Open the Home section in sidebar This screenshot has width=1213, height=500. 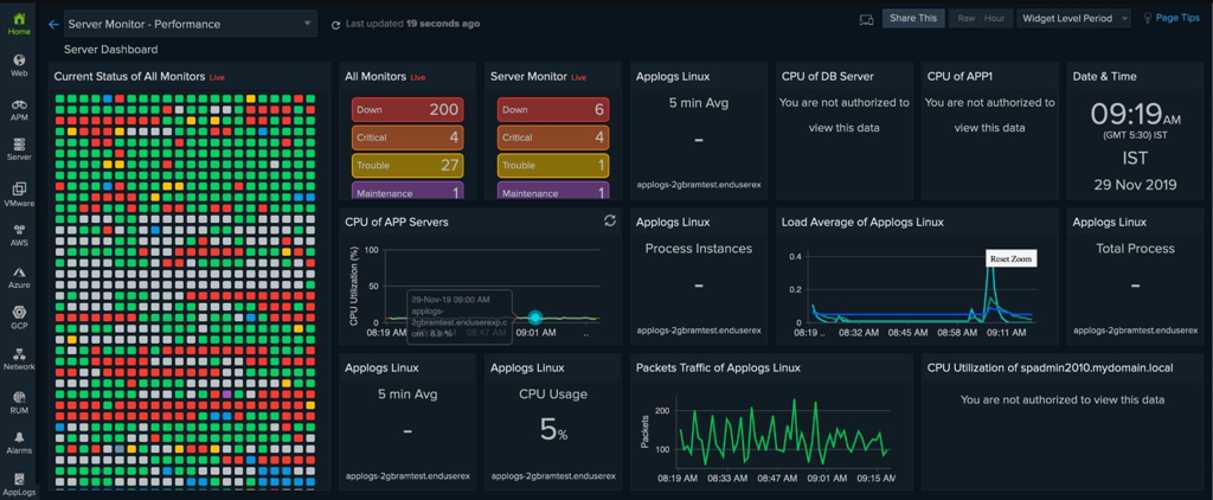point(19,23)
